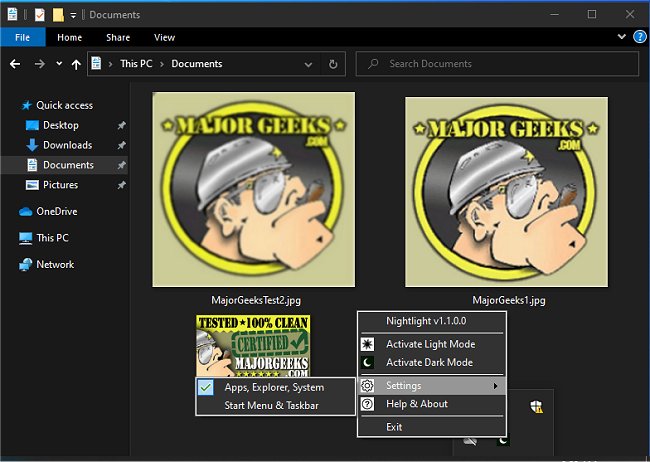The image size is (650, 462).
Task: Click the document icon in the address bar
Action: coord(96,63)
